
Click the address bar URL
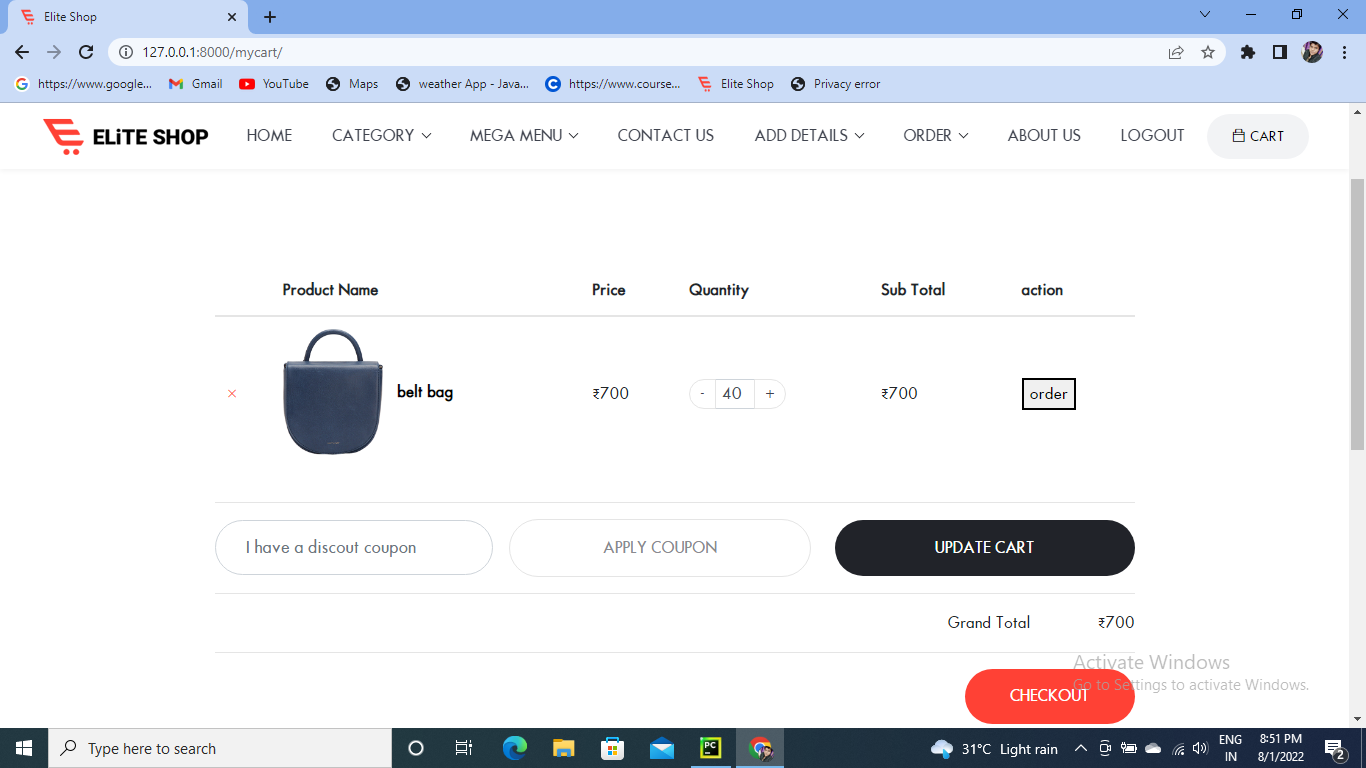[212, 52]
